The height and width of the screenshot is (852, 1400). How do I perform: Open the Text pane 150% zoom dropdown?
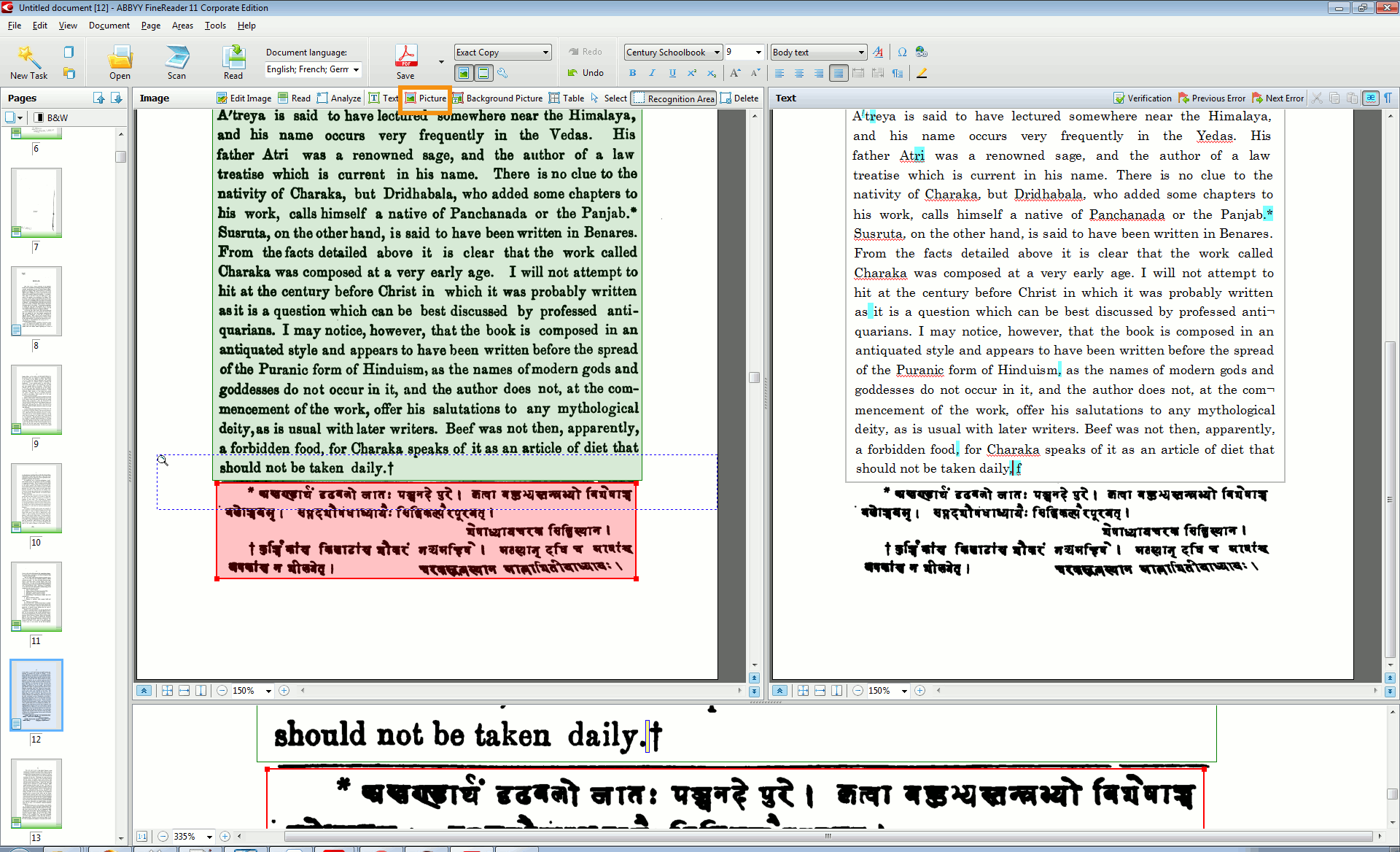(904, 690)
